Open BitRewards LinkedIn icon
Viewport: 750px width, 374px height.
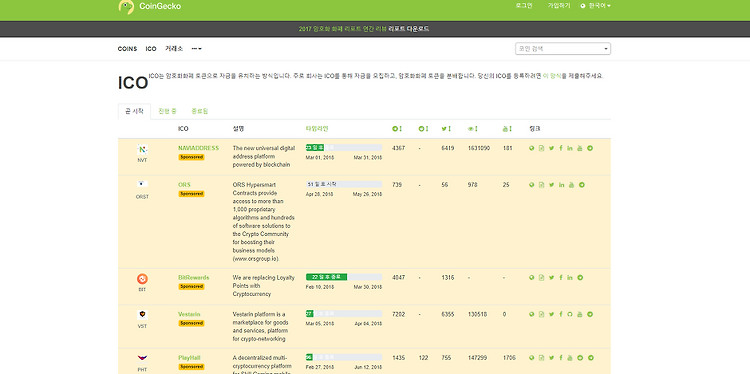570,277
